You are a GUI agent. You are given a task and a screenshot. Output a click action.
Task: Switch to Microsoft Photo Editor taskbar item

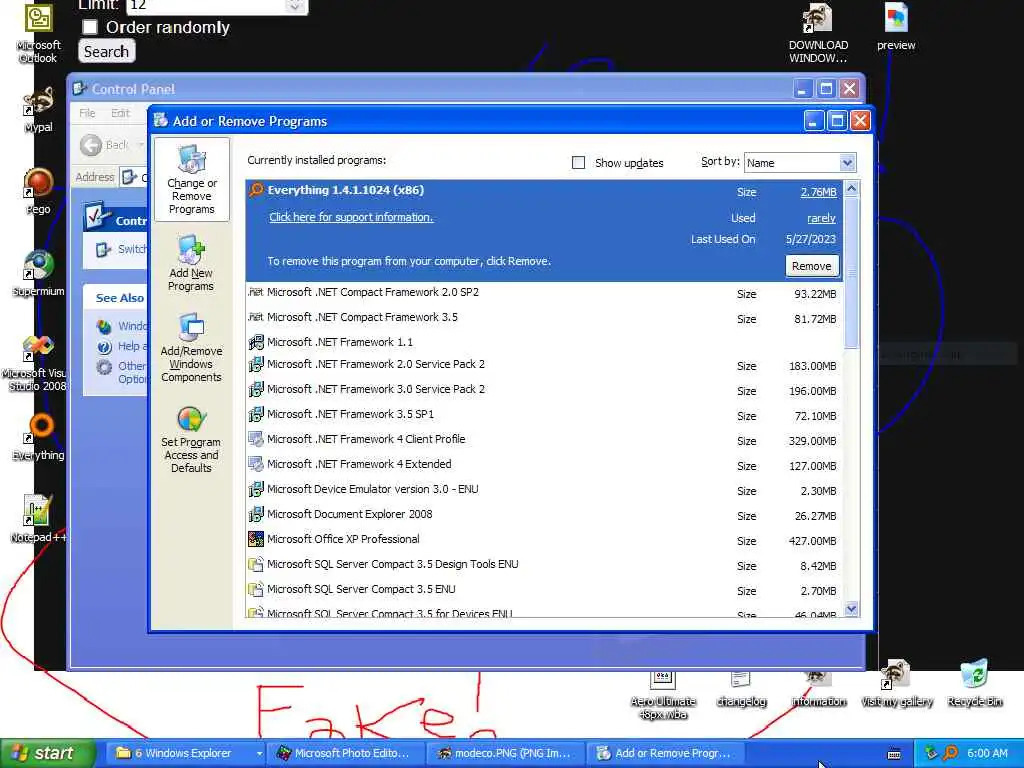point(344,753)
